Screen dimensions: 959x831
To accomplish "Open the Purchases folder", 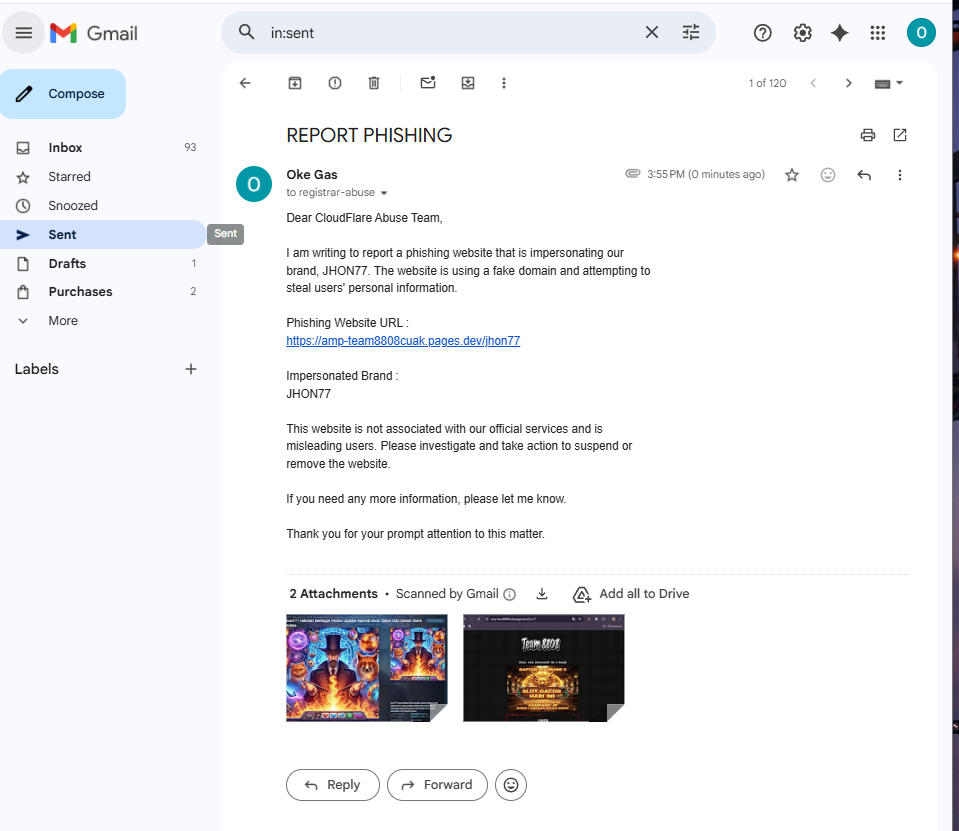I will click(x=102, y=292).
